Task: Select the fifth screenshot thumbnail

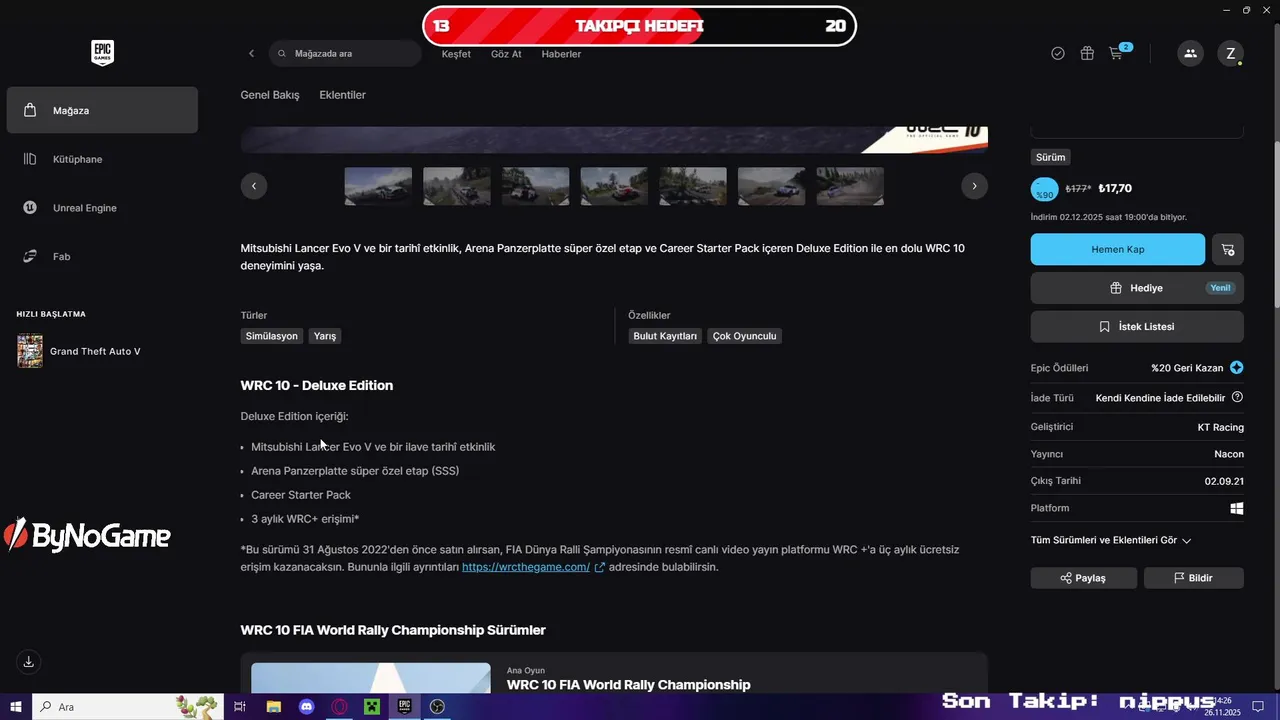Action: pos(693,186)
